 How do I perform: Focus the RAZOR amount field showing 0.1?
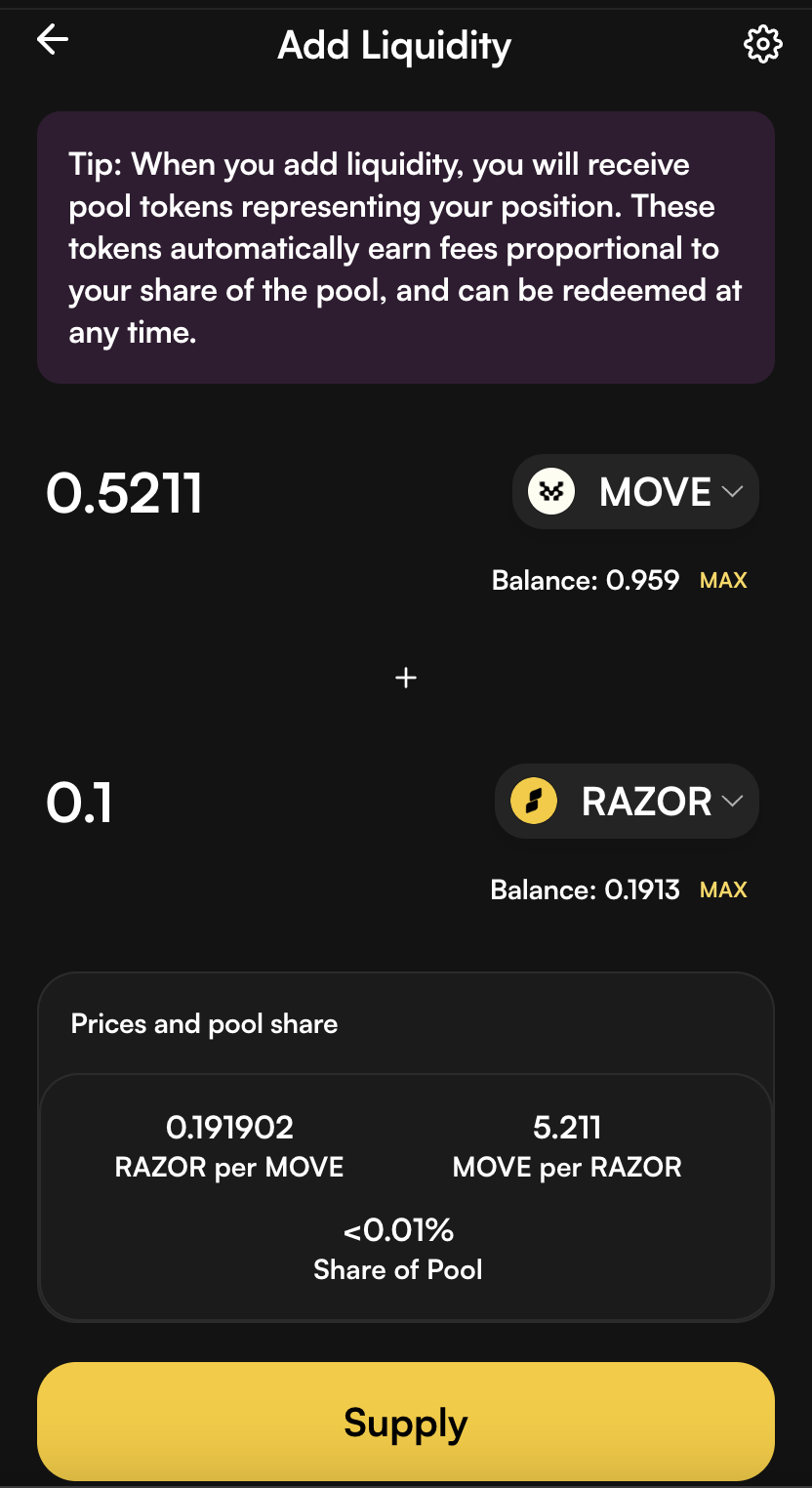pos(80,803)
